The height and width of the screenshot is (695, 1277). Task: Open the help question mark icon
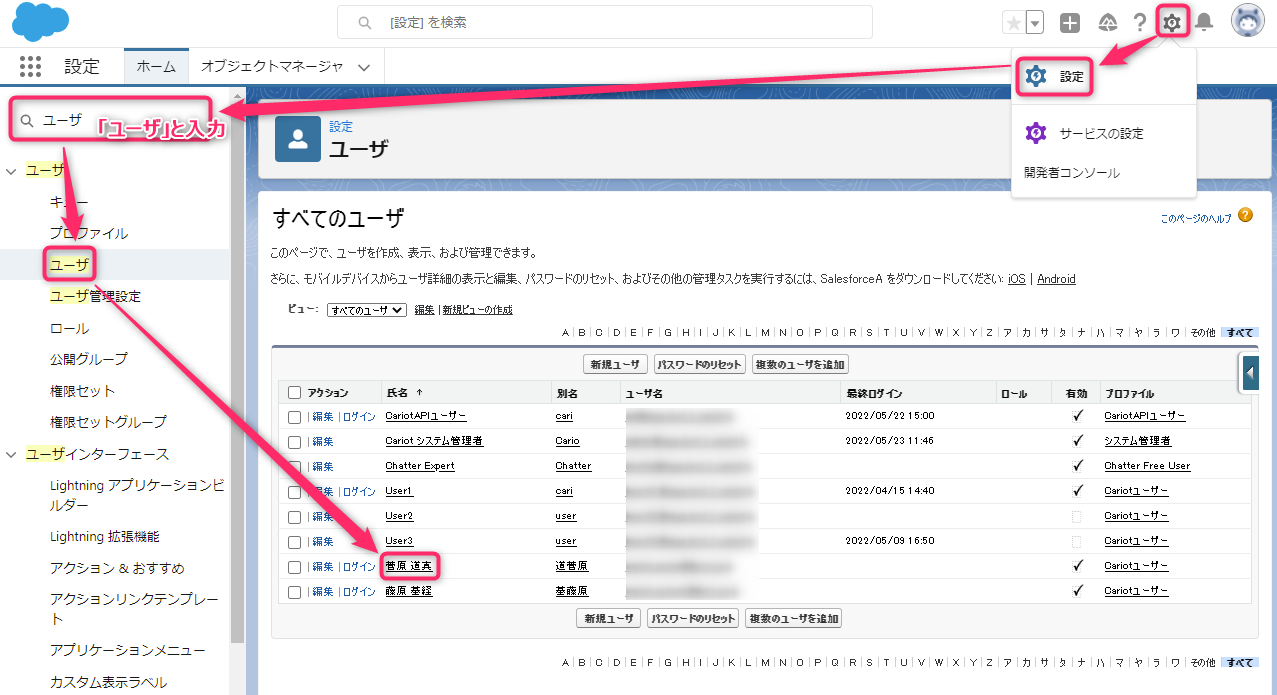click(x=1139, y=22)
